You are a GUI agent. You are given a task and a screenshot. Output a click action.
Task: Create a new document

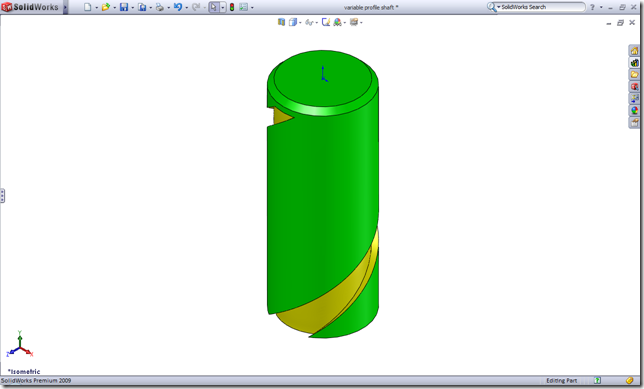(x=87, y=7)
